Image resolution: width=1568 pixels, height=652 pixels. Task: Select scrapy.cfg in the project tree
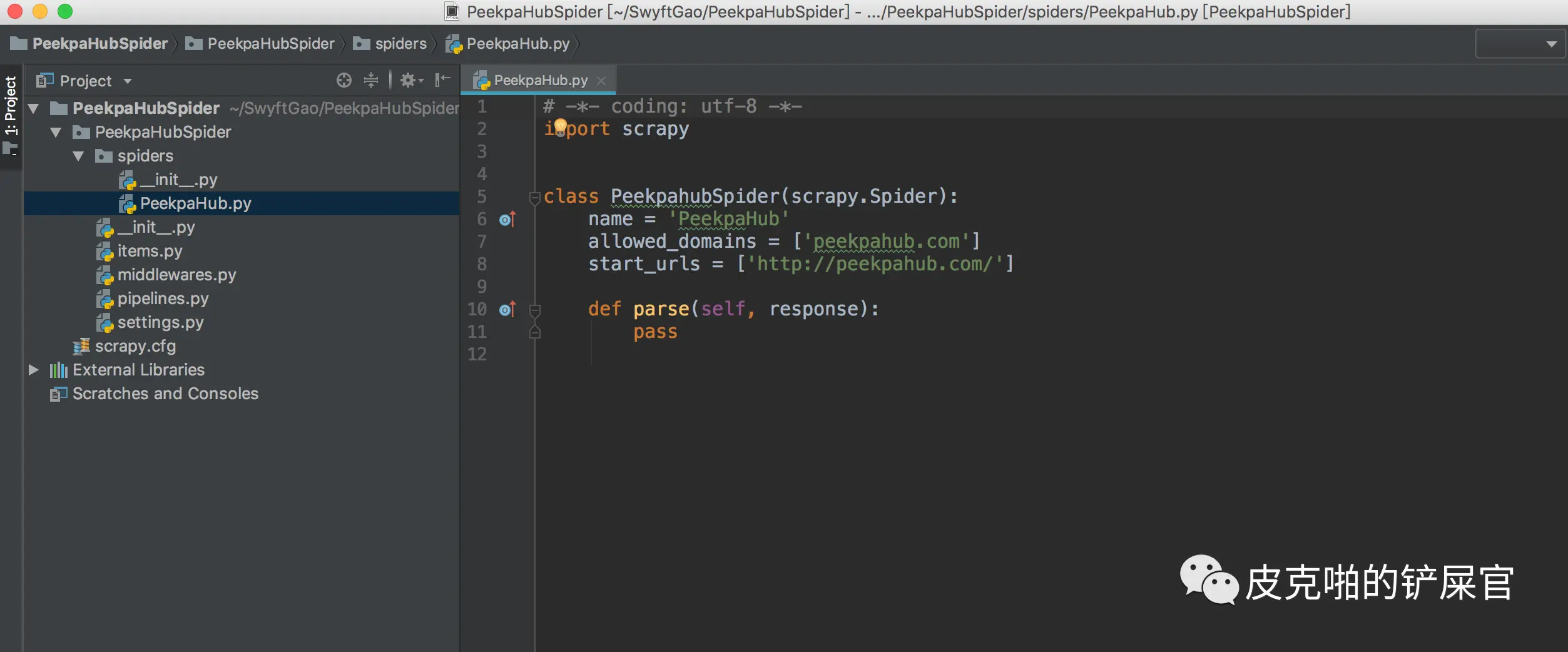point(242,346)
